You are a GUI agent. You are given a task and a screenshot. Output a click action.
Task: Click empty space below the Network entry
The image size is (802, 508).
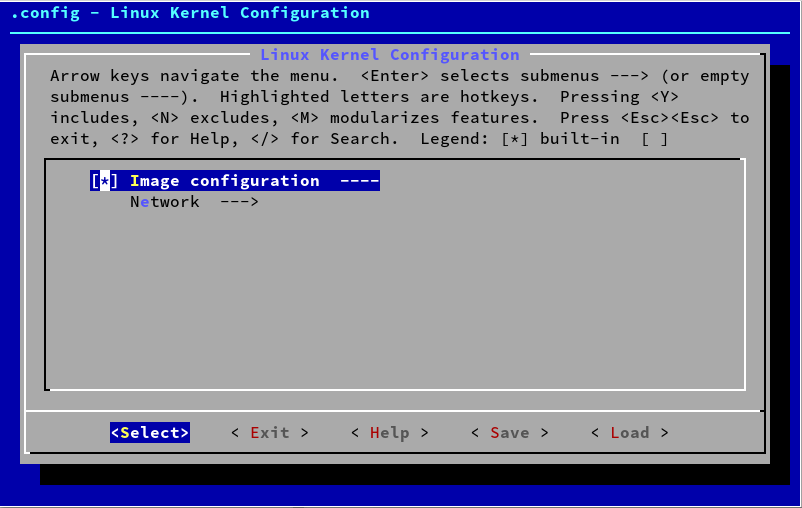point(394,300)
